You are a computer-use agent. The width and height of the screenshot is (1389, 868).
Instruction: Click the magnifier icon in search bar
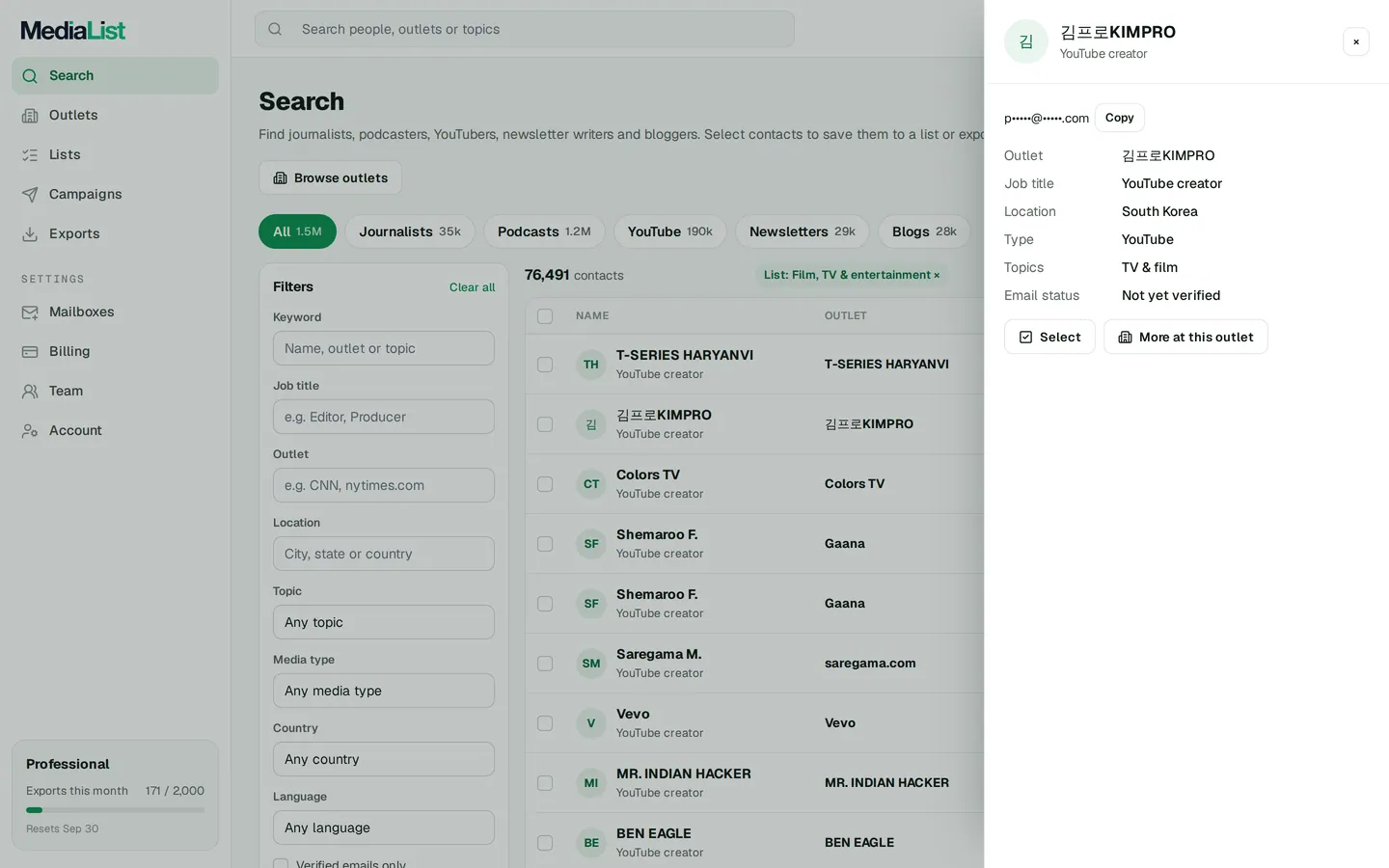click(x=275, y=29)
